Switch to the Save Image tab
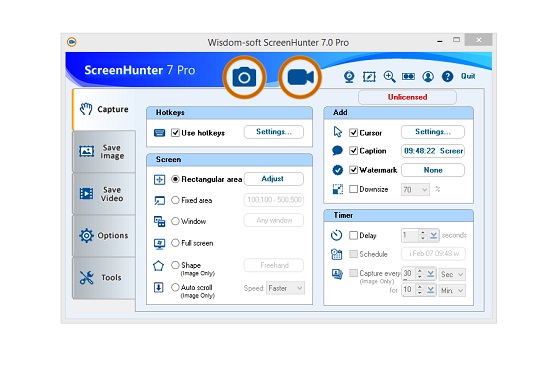The width and height of the screenshot is (550, 373). point(104,152)
